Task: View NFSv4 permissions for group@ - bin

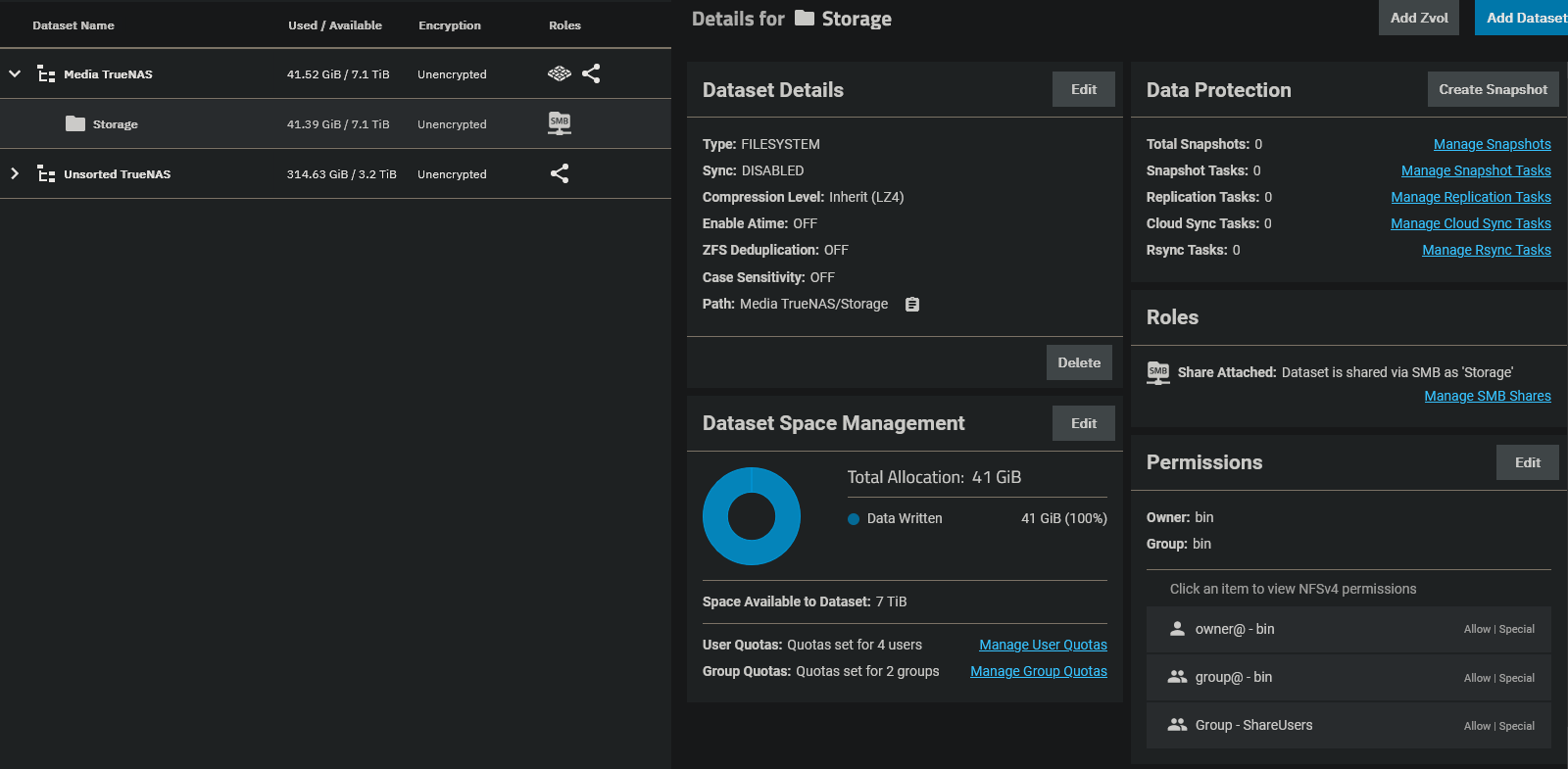Action: (x=1348, y=677)
